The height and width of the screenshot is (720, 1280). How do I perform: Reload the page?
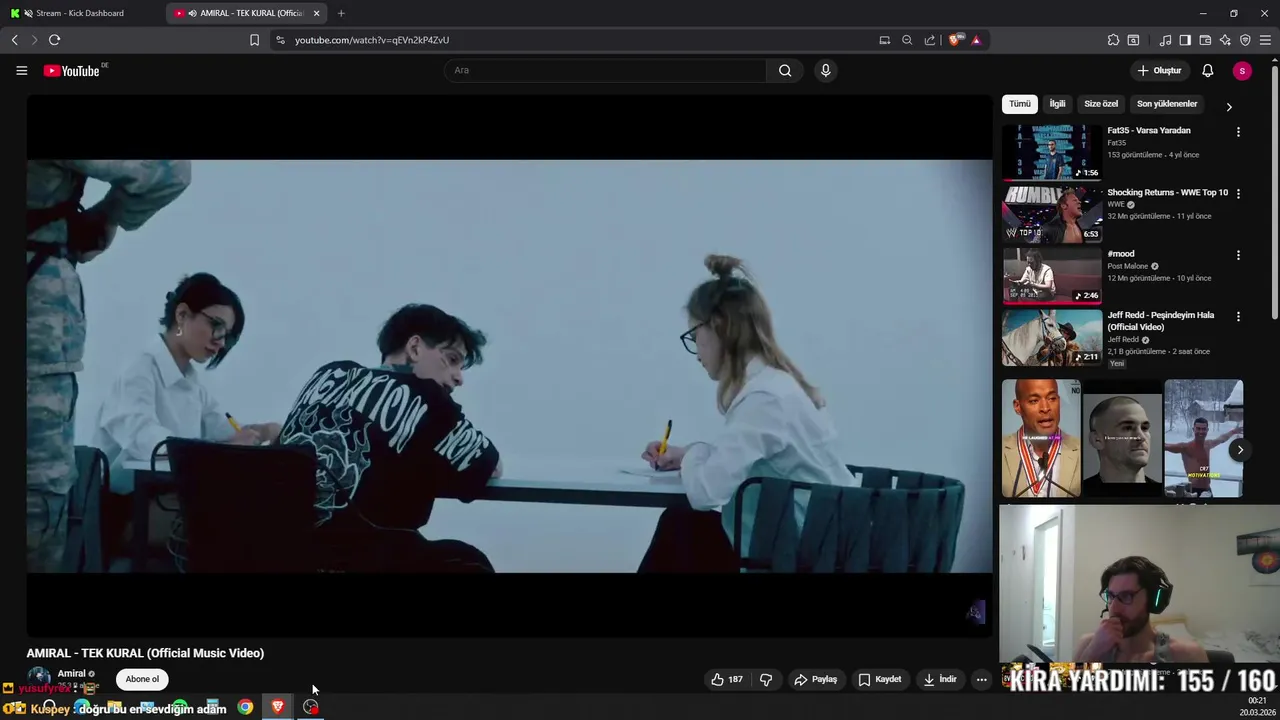tap(54, 40)
